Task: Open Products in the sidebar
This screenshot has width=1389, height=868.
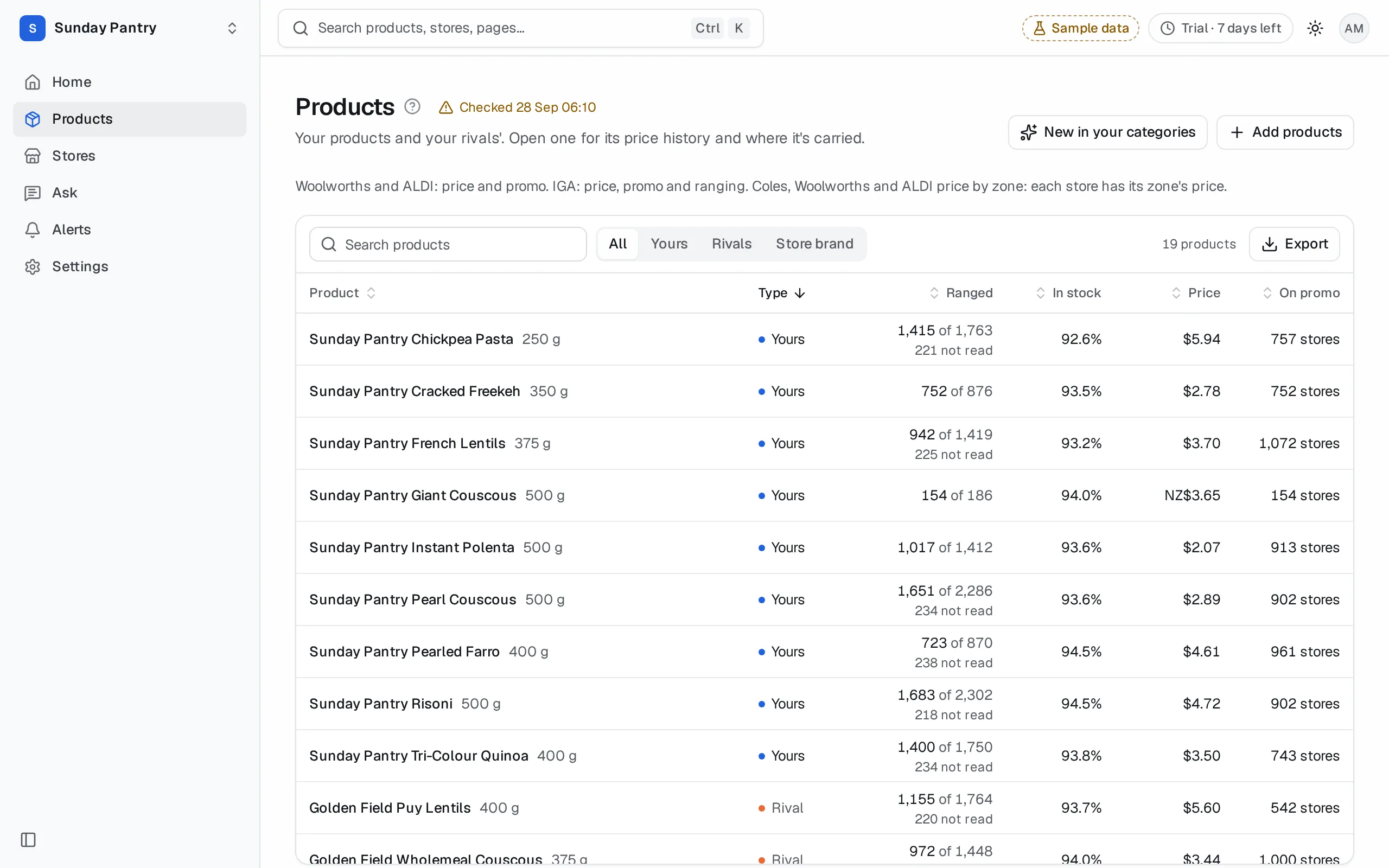Action: 129,119
